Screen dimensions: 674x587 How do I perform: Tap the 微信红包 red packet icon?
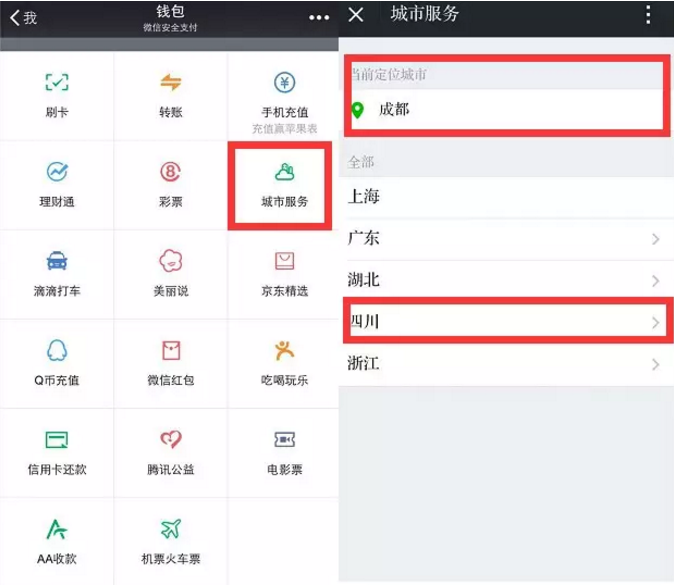(x=171, y=350)
